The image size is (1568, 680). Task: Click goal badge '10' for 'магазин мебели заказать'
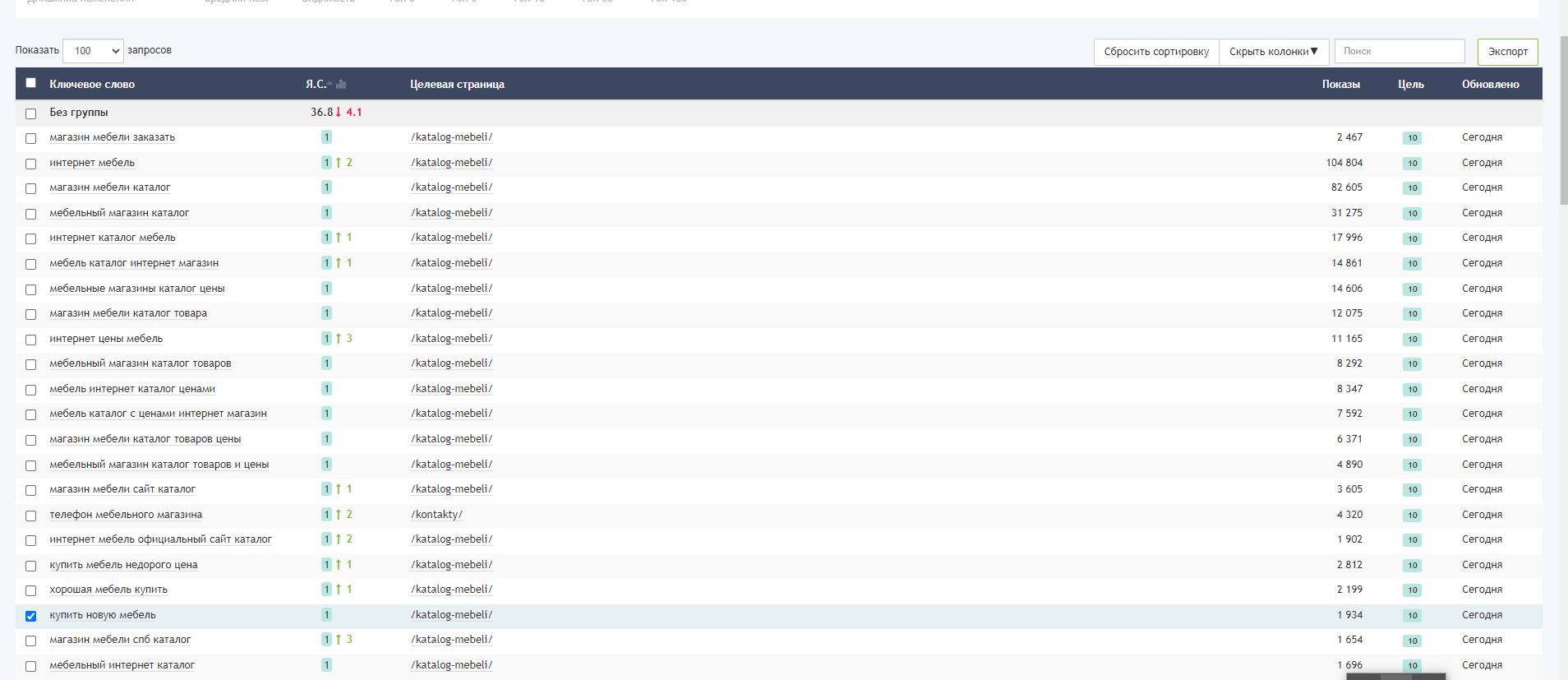pyautogui.click(x=1412, y=138)
